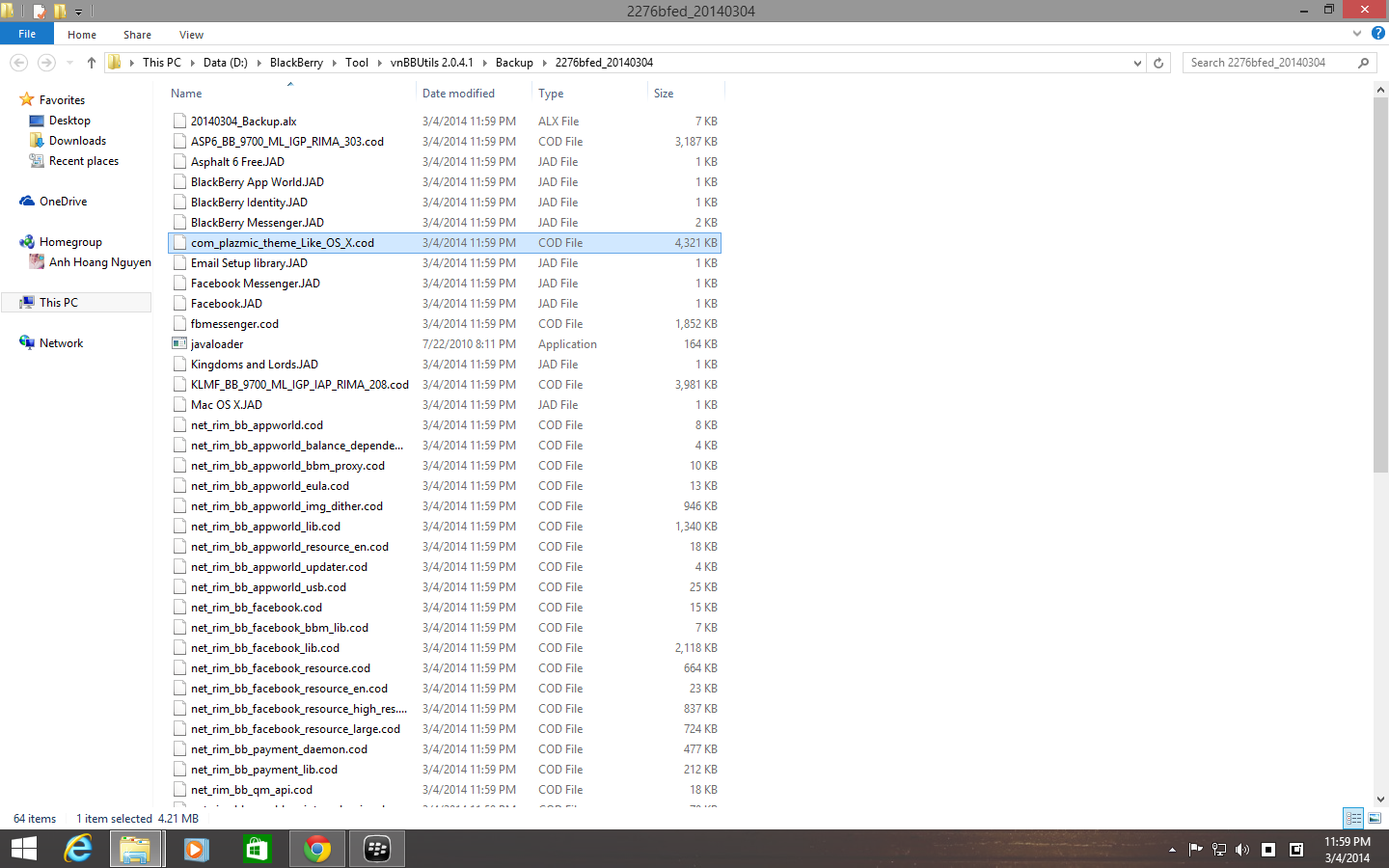Screen dimensions: 1389x868
Task: Click the vertical scrollbar thumb
Action: click(x=1380, y=285)
